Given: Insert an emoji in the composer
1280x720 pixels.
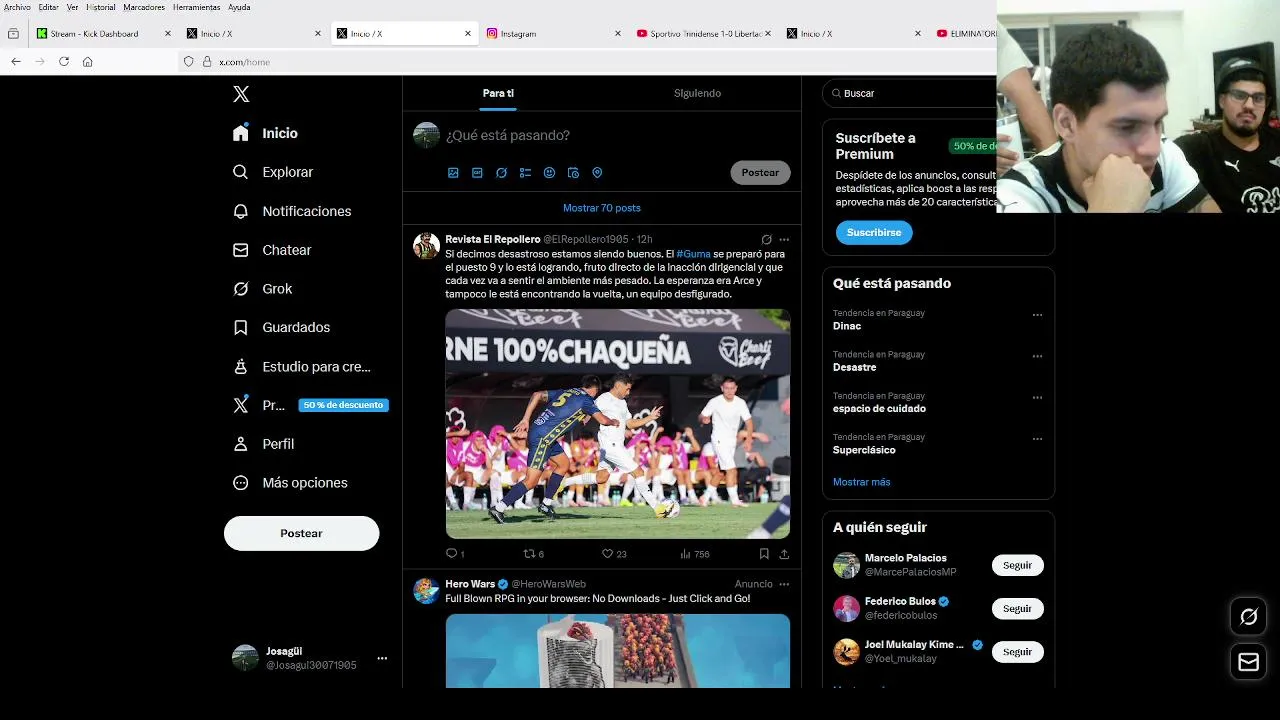Looking at the screenshot, I should 549,173.
